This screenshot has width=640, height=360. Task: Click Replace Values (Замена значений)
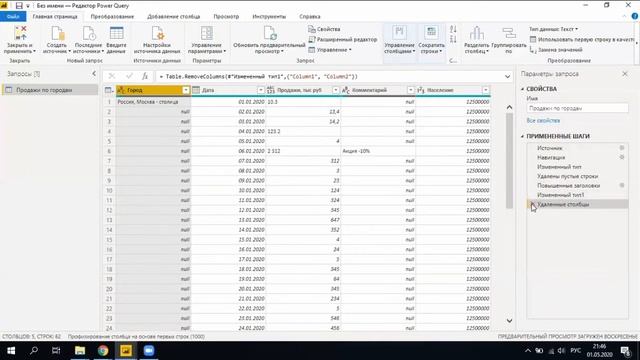pos(556,50)
